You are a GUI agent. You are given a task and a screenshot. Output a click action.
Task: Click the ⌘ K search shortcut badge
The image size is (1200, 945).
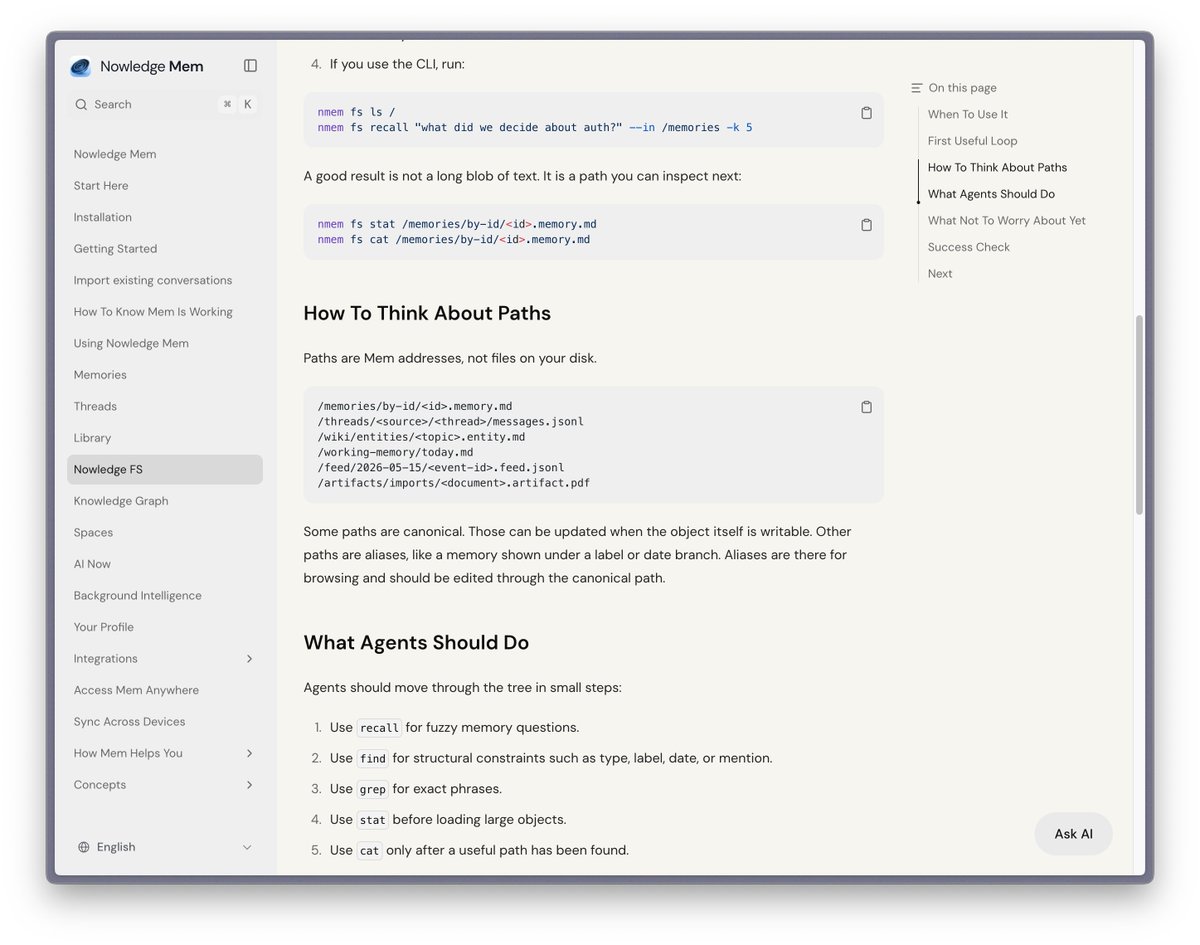[x=237, y=104]
